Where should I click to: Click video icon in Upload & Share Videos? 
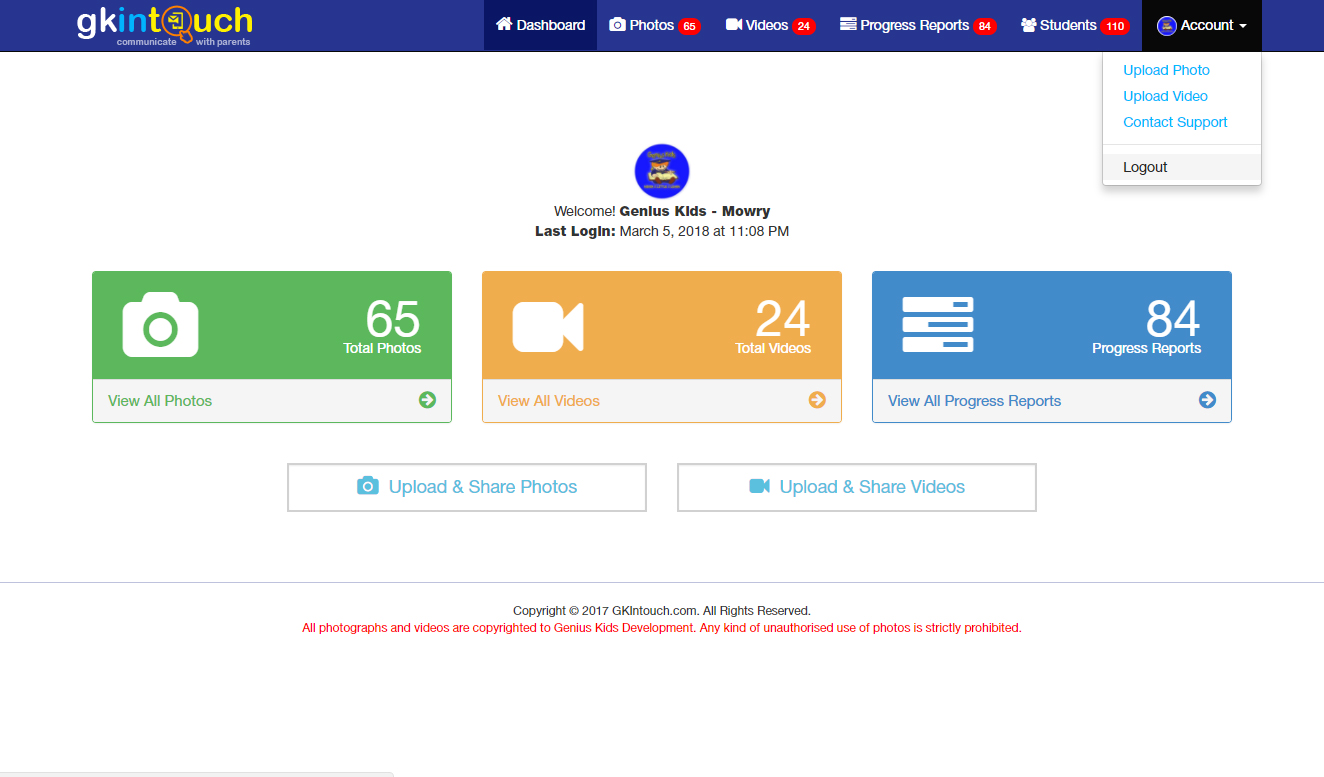tap(760, 486)
